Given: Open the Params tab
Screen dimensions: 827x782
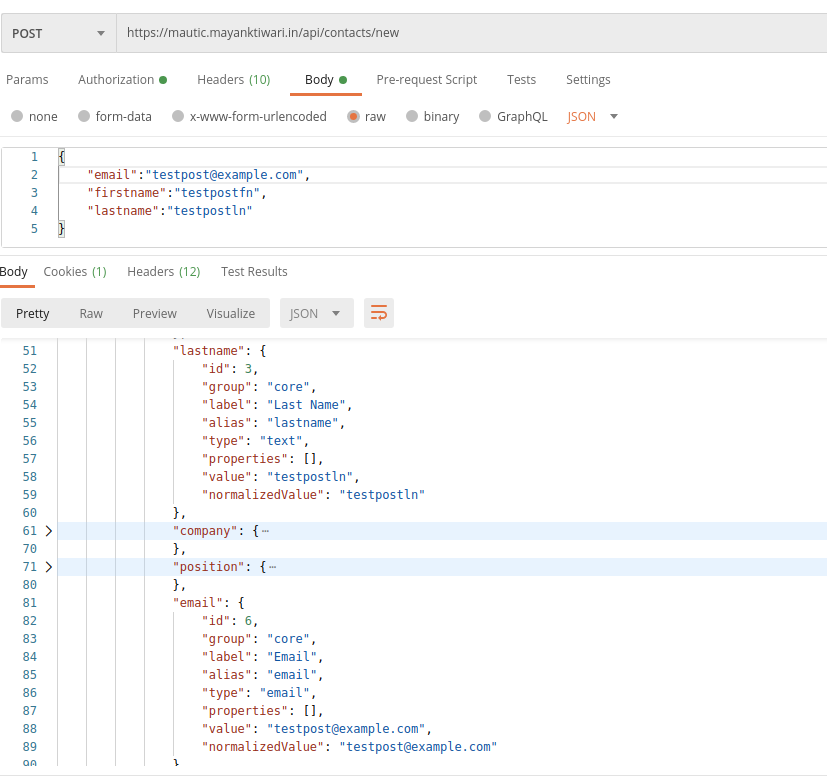Looking at the screenshot, I should tap(27, 80).
